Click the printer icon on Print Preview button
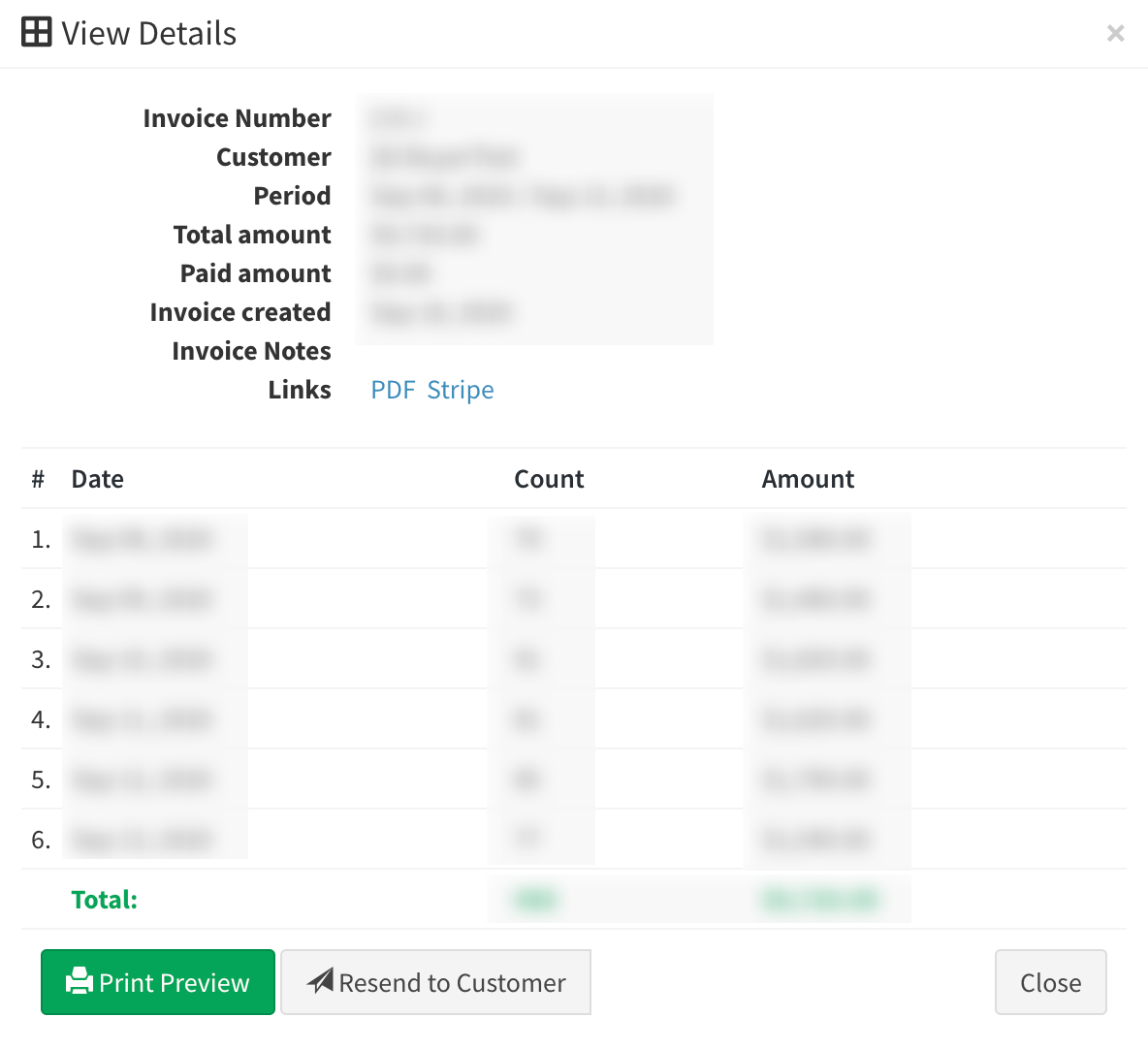Image resolution: width=1148 pixels, height=1049 pixels. (x=80, y=982)
